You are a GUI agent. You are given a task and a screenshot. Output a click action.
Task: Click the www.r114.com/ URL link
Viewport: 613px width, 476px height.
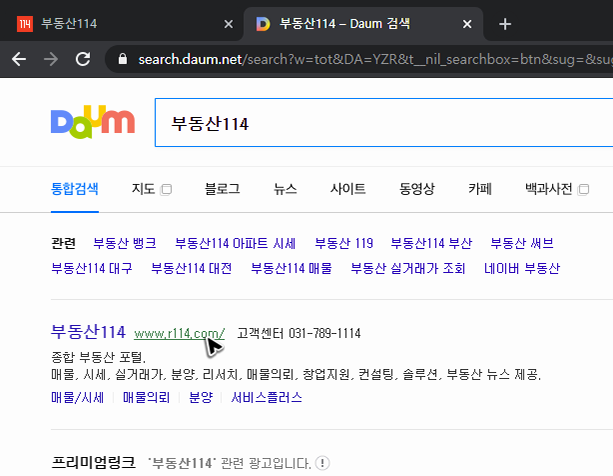coord(179,333)
